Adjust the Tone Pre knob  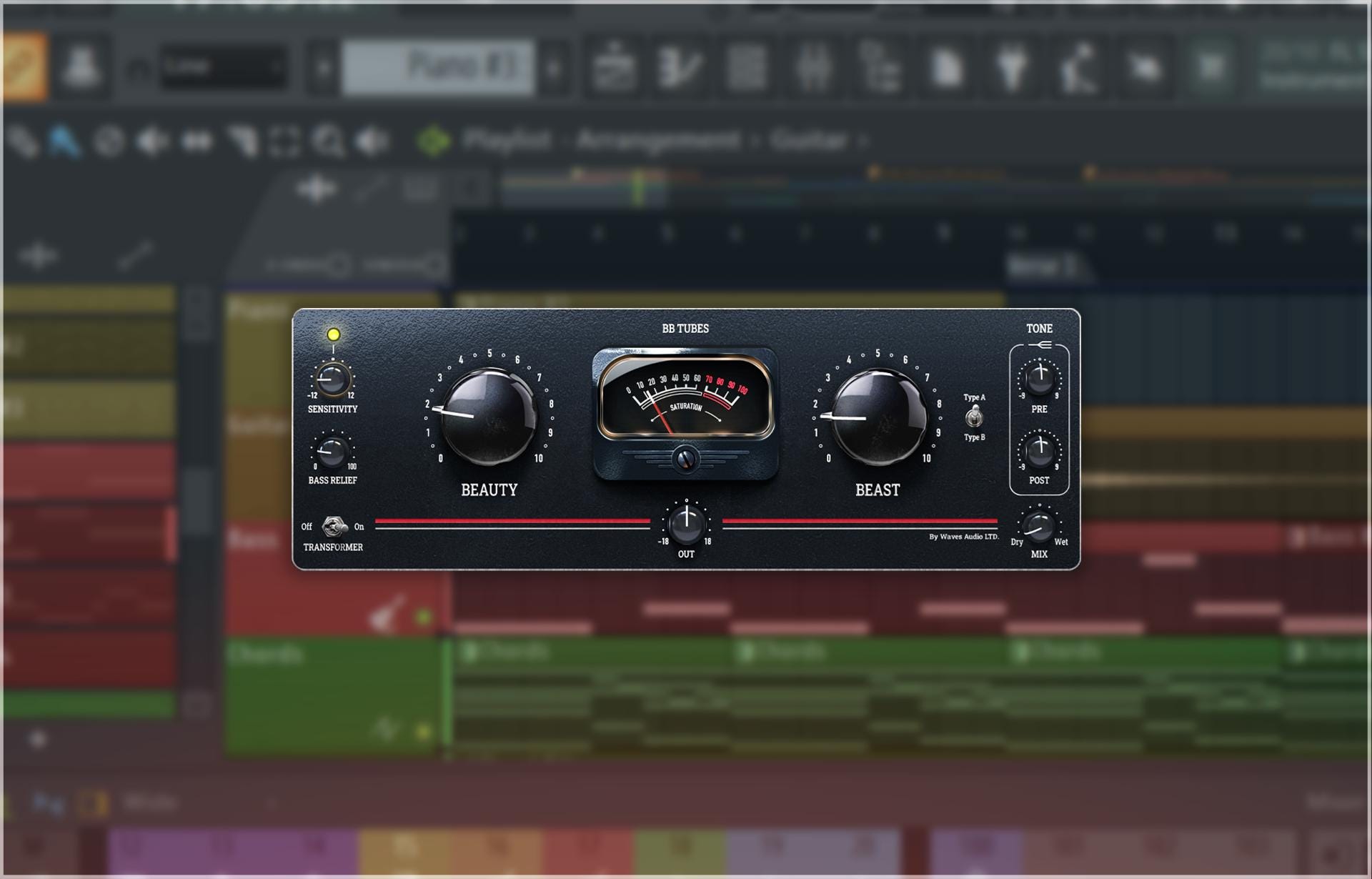tap(1040, 378)
